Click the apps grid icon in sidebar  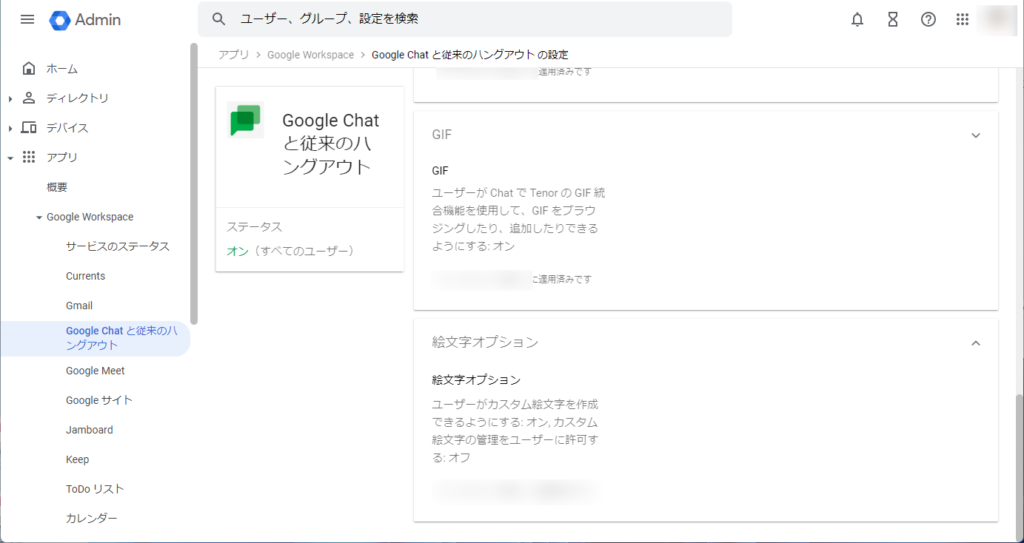29,157
